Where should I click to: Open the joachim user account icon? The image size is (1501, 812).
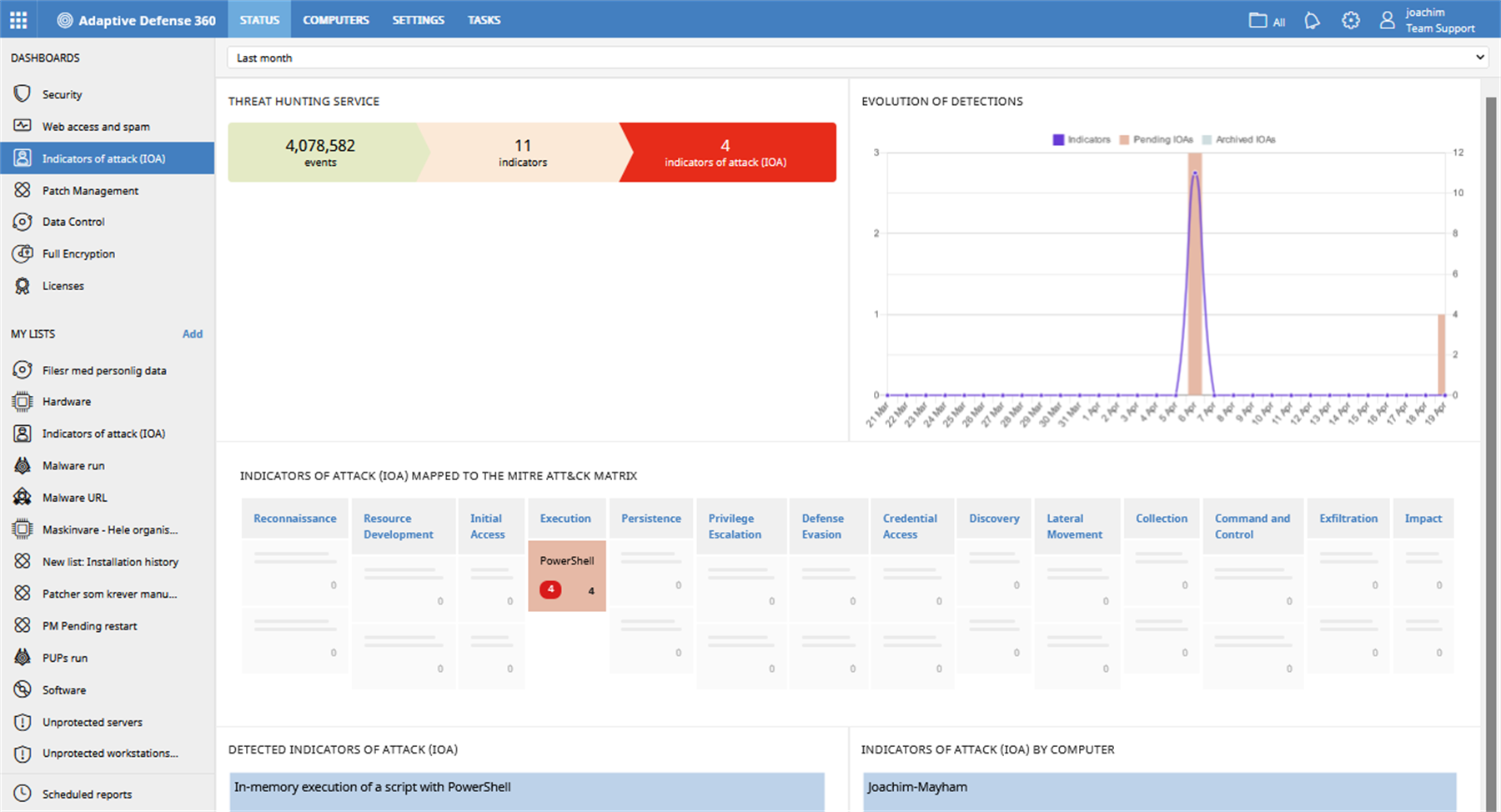tap(1387, 20)
